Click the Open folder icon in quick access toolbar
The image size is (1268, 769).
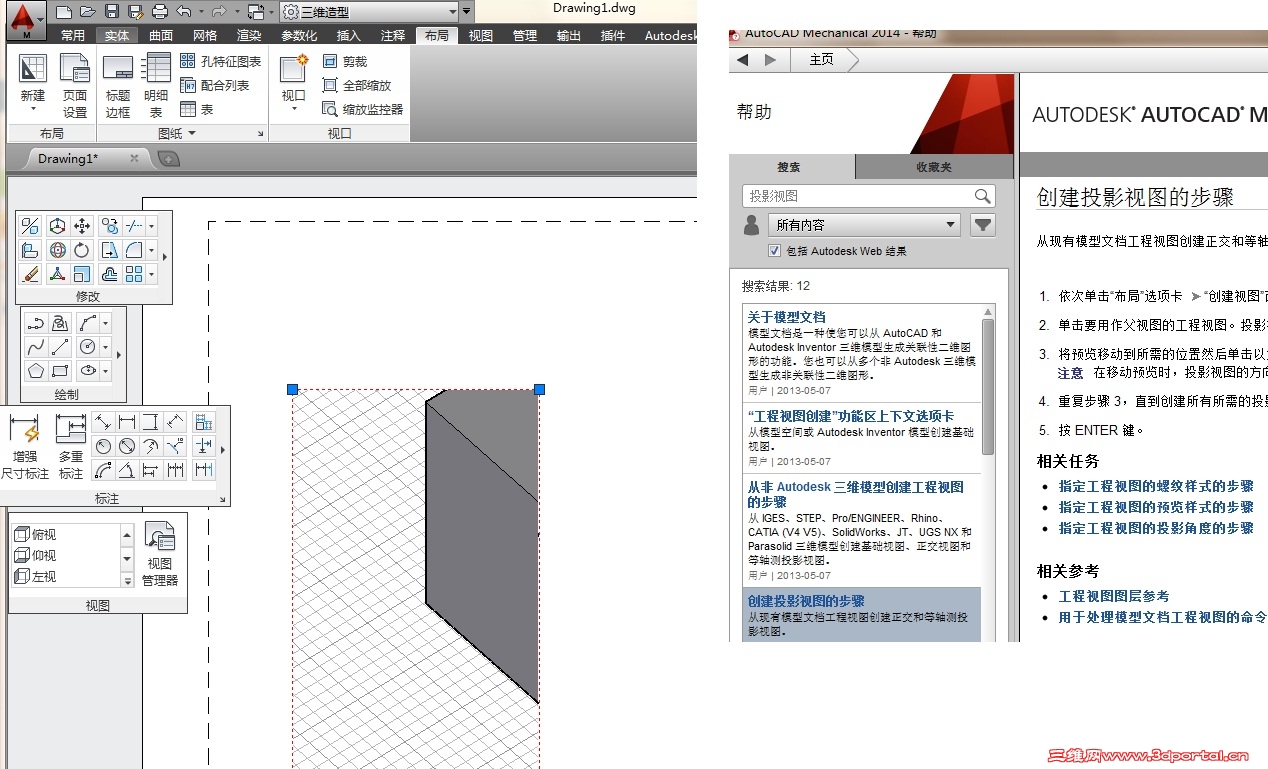pyautogui.click(x=88, y=12)
